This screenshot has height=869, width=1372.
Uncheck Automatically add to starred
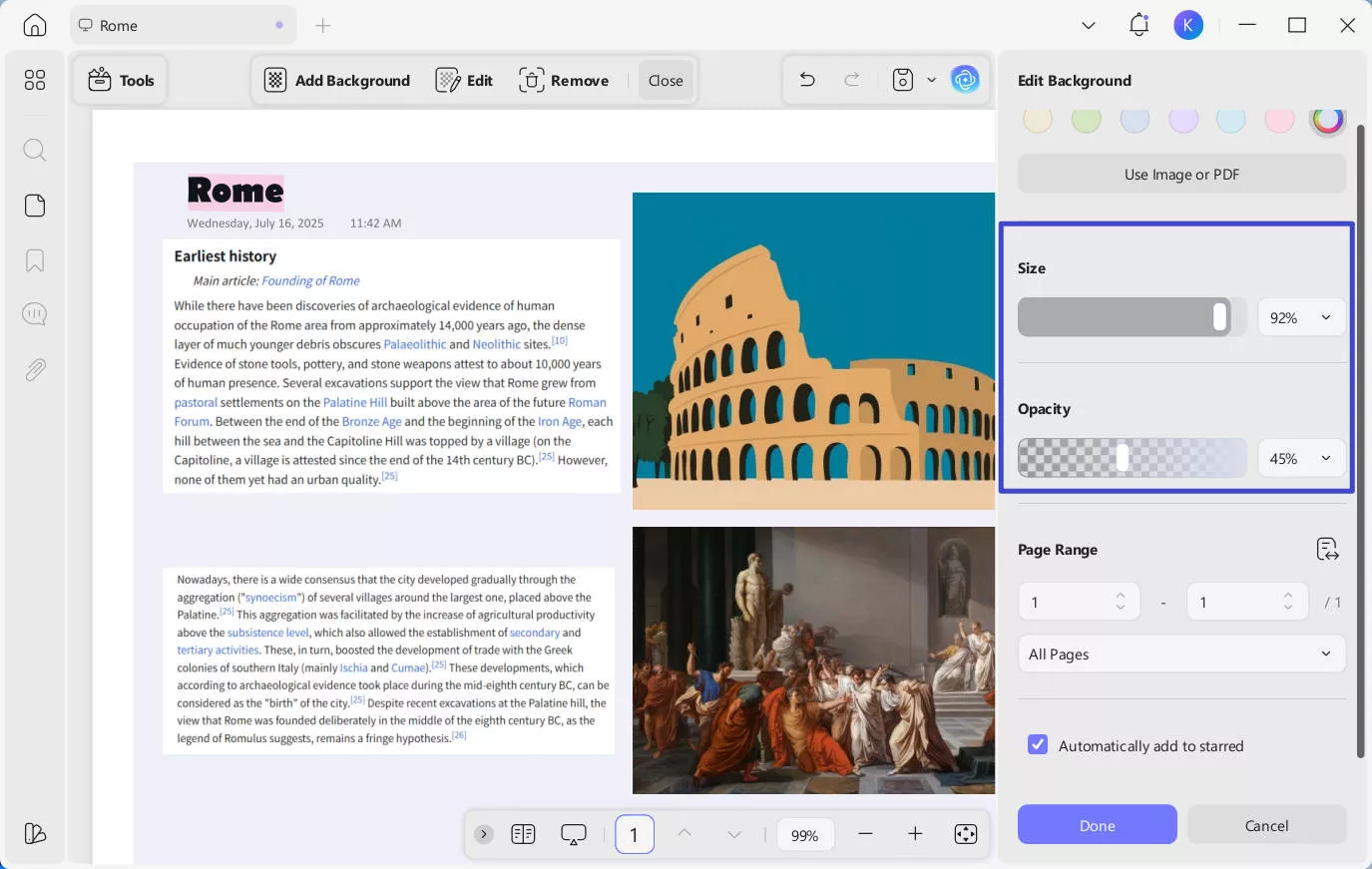coord(1038,745)
